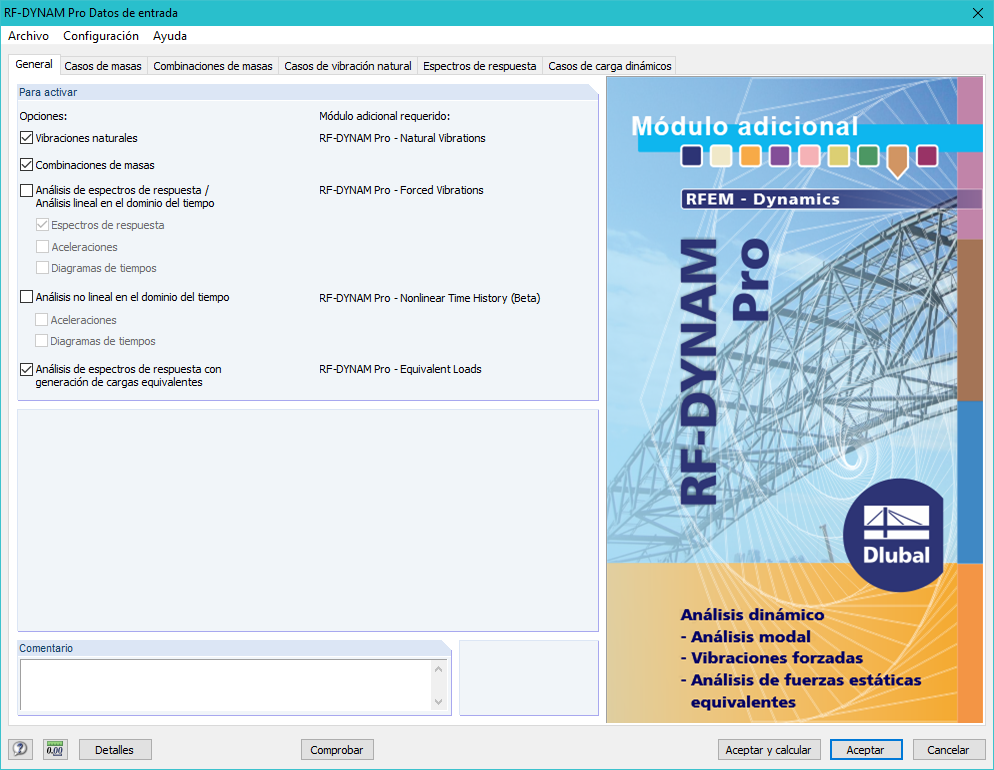Check Aceleraciones under linear time analysis
The height and width of the screenshot is (770, 994).
point(42,247)
